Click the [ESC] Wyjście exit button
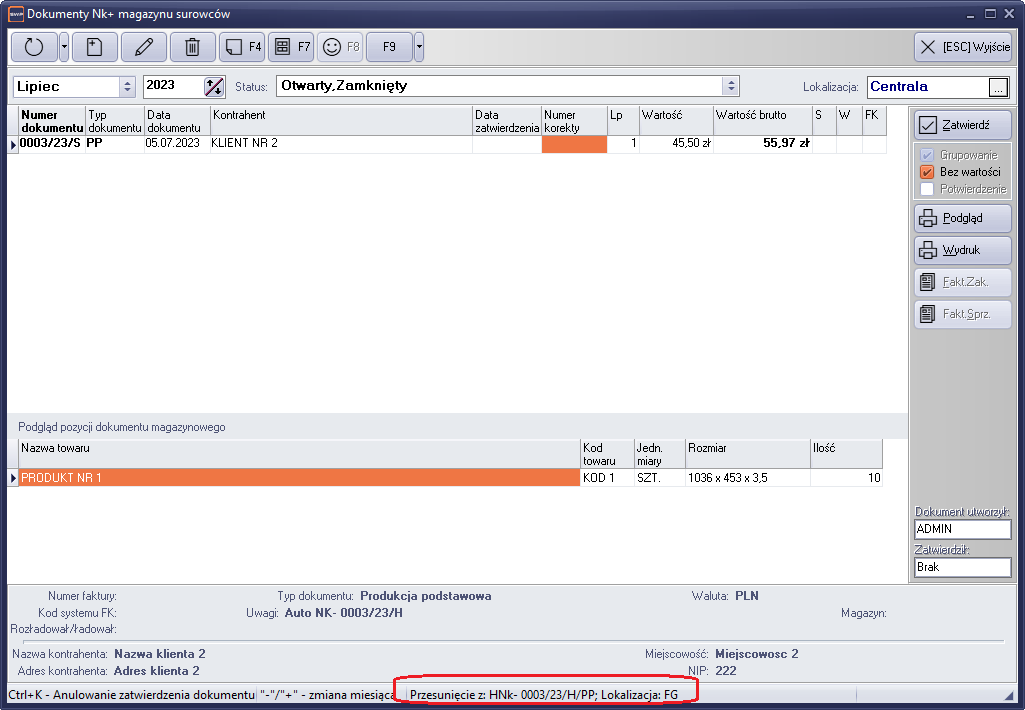This screenshot has width=1025, height=710. click(x=962, y=47)
